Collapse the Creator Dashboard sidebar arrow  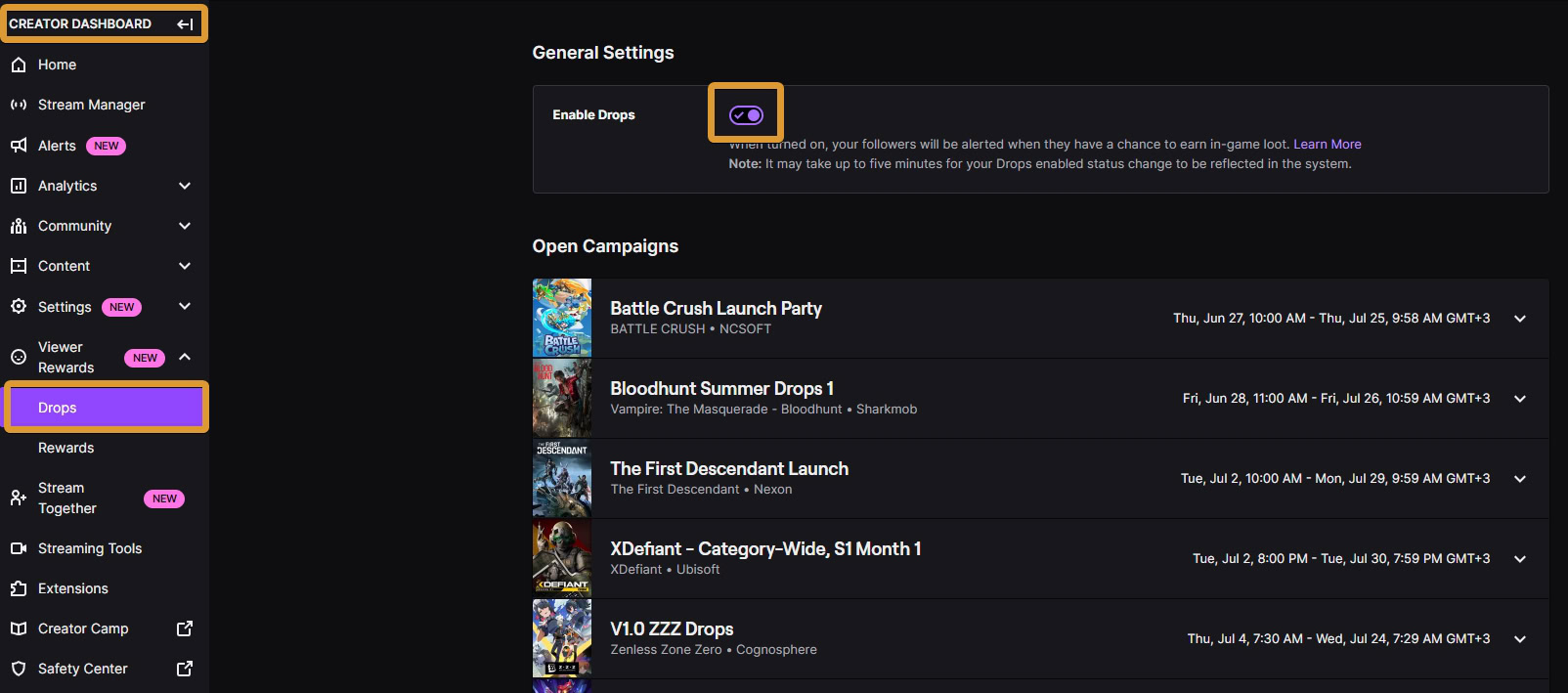pyautogui.click(x=185, y=24)
